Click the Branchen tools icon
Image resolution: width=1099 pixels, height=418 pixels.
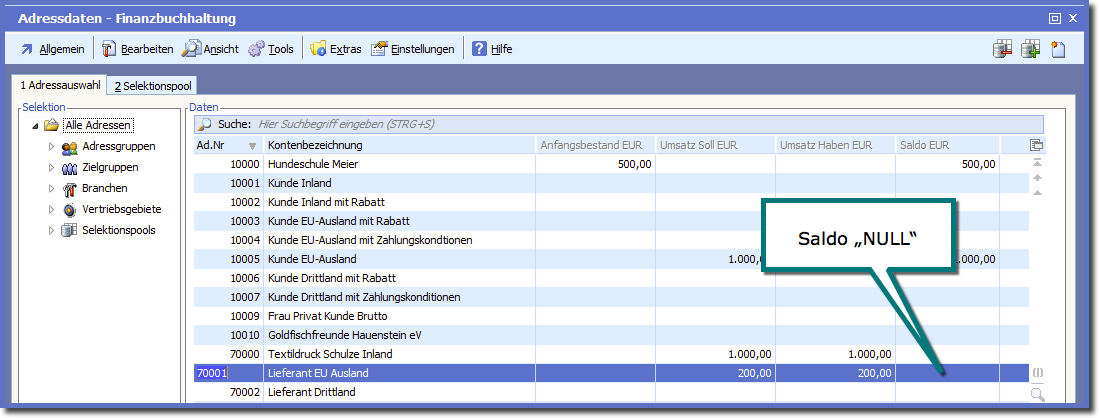(x=70, y=189)
